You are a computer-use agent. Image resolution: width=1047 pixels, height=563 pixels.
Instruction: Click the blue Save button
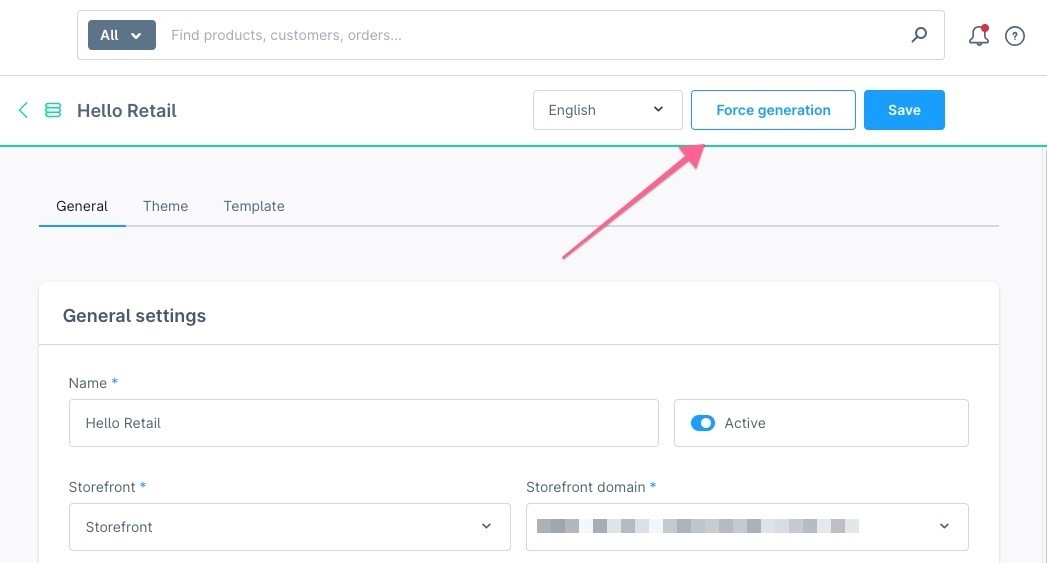pos(904,110)
